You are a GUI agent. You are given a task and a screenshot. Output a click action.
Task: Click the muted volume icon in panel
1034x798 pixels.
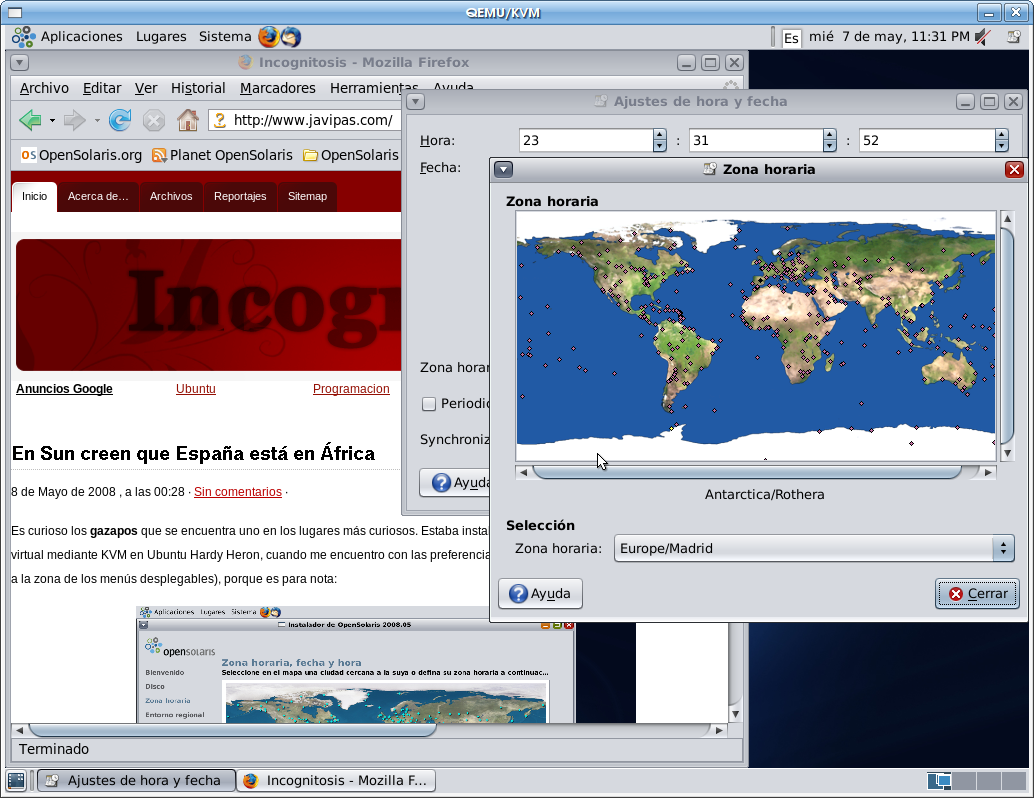(983, 37)
